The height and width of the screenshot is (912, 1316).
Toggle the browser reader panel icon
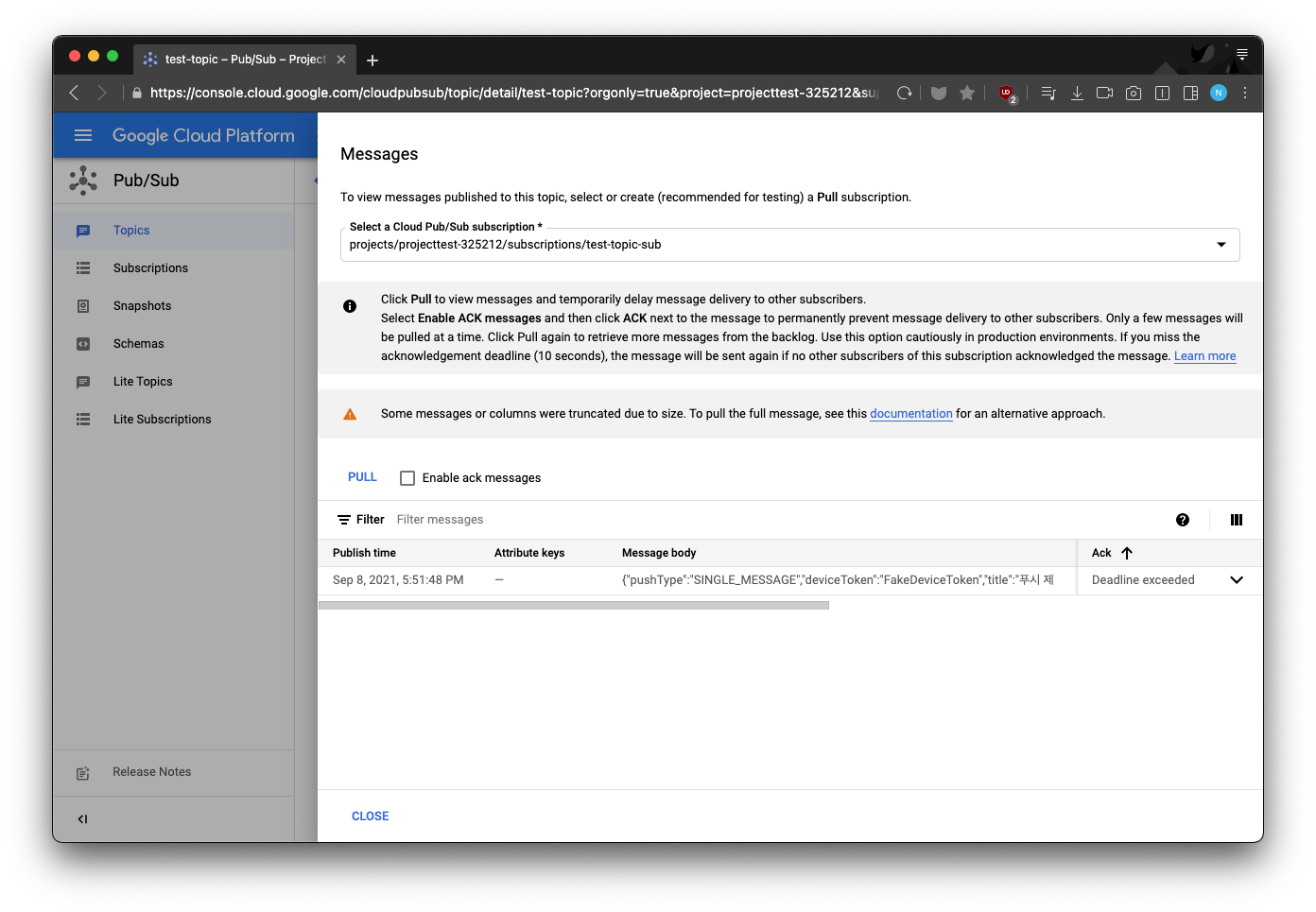(x=1163, y=93)
